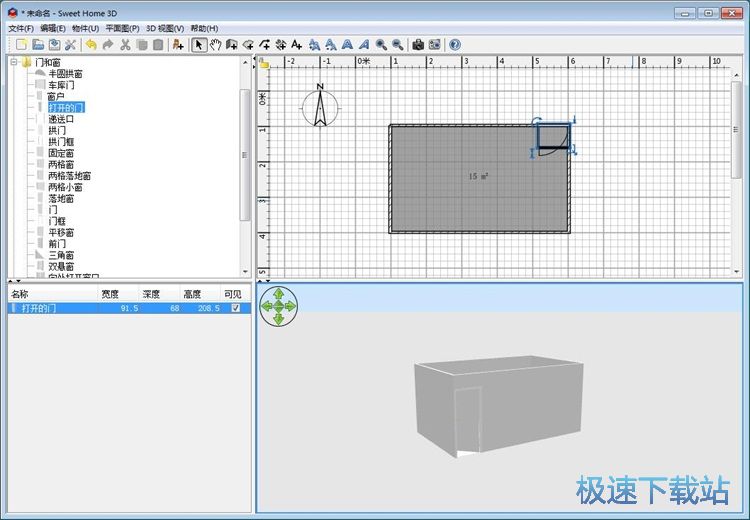Click the 3D view left navigation arrow
The width and height of the screenshot is (750, 520).
267,306
